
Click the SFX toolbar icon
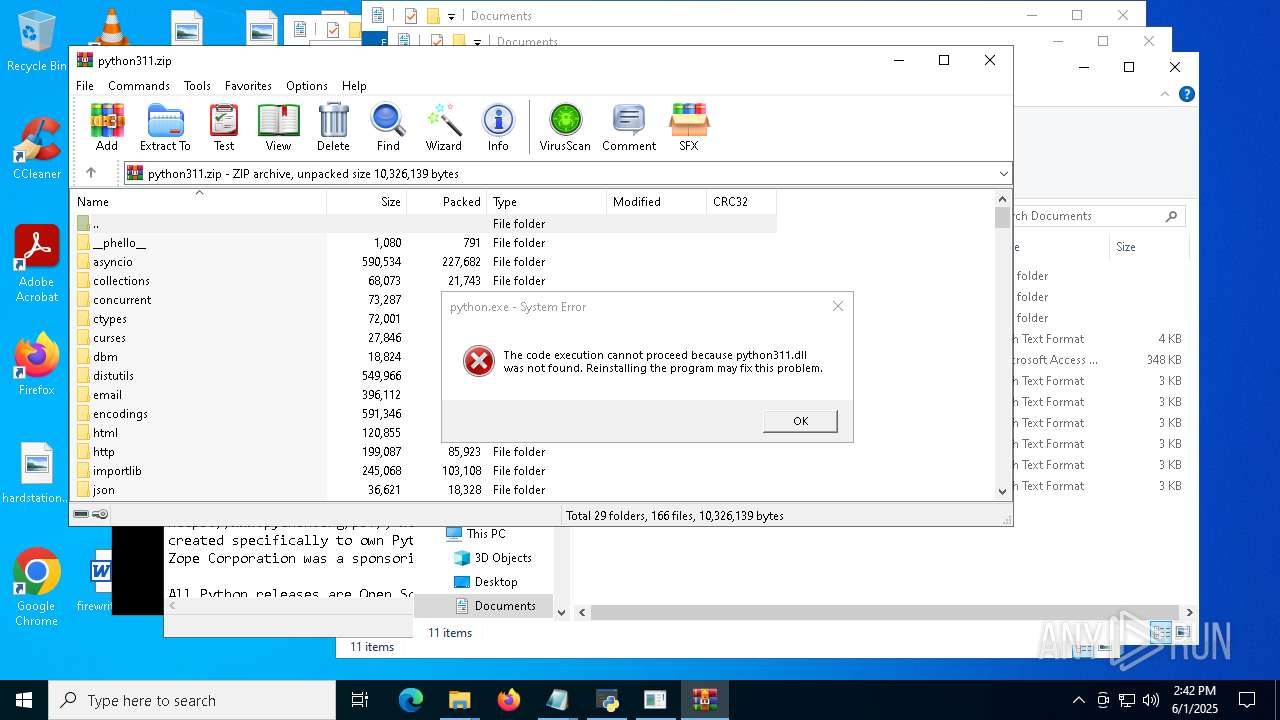tap(689, 127)
